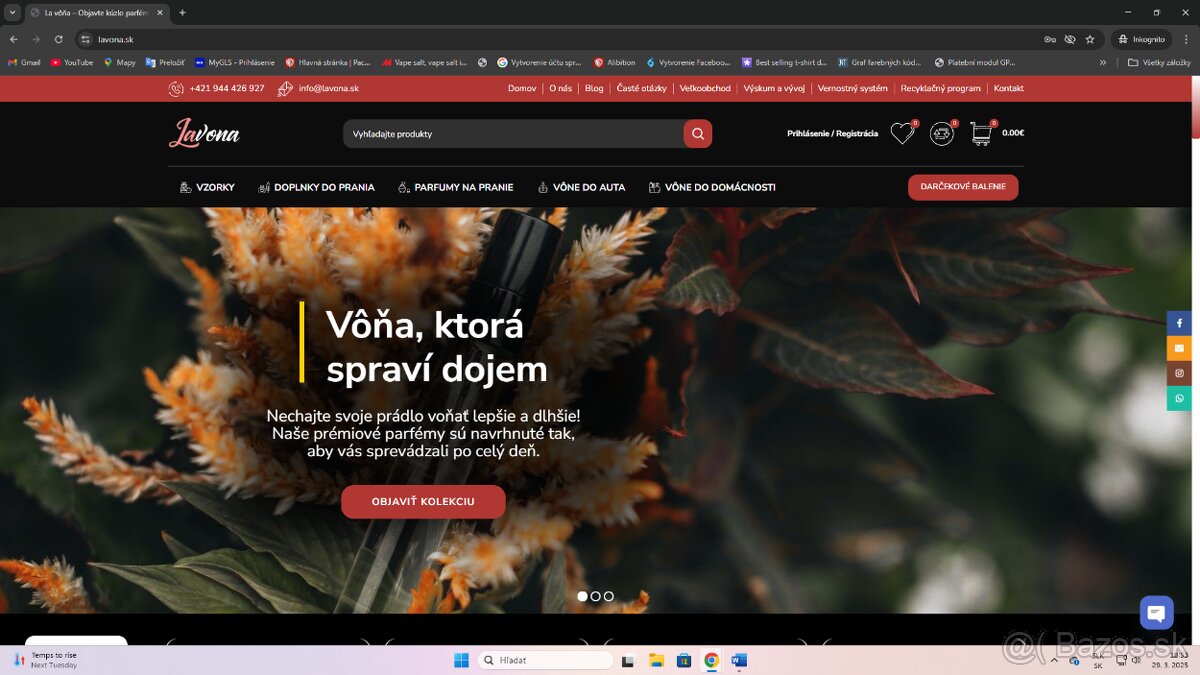Click the compare products icon
The height and width of the screenshot is (675, 1200).
point(941,134)
